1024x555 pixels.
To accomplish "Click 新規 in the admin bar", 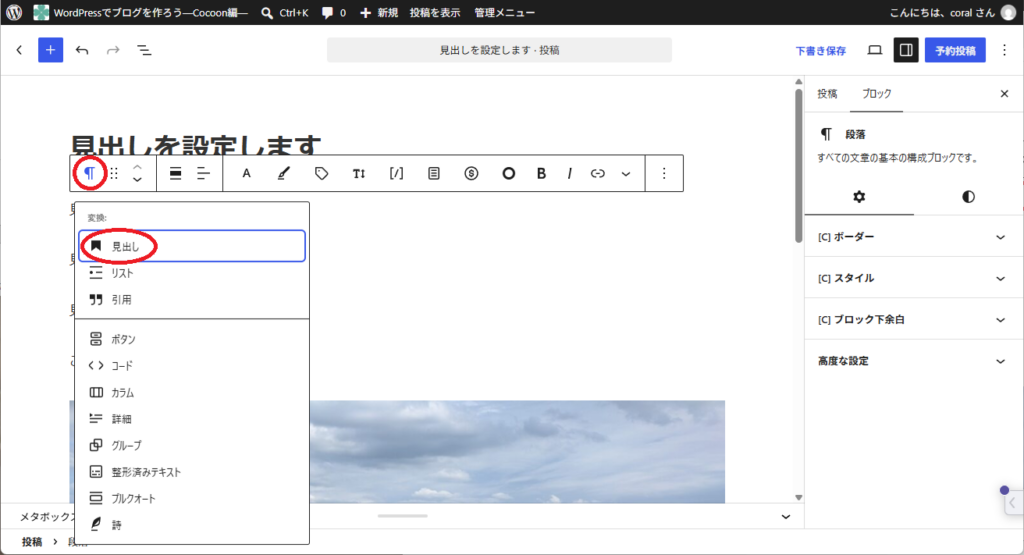I will [379, 12].
